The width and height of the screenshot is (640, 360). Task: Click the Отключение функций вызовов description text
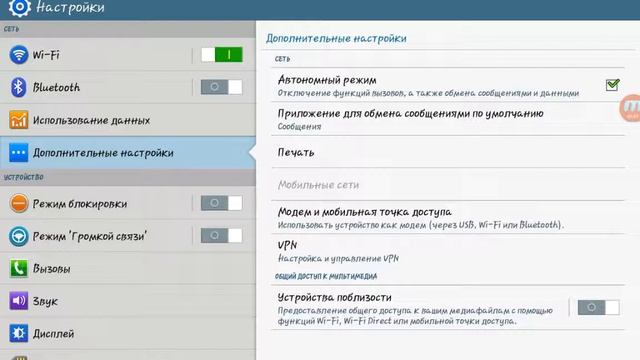428,93
